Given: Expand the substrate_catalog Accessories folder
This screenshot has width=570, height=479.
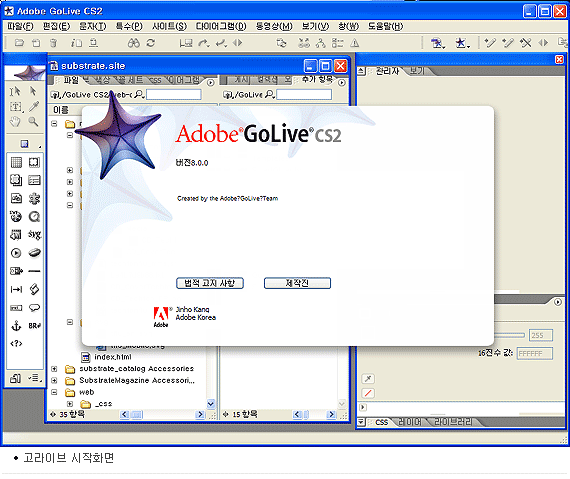Looking at the screenshot, I should 54,369.
